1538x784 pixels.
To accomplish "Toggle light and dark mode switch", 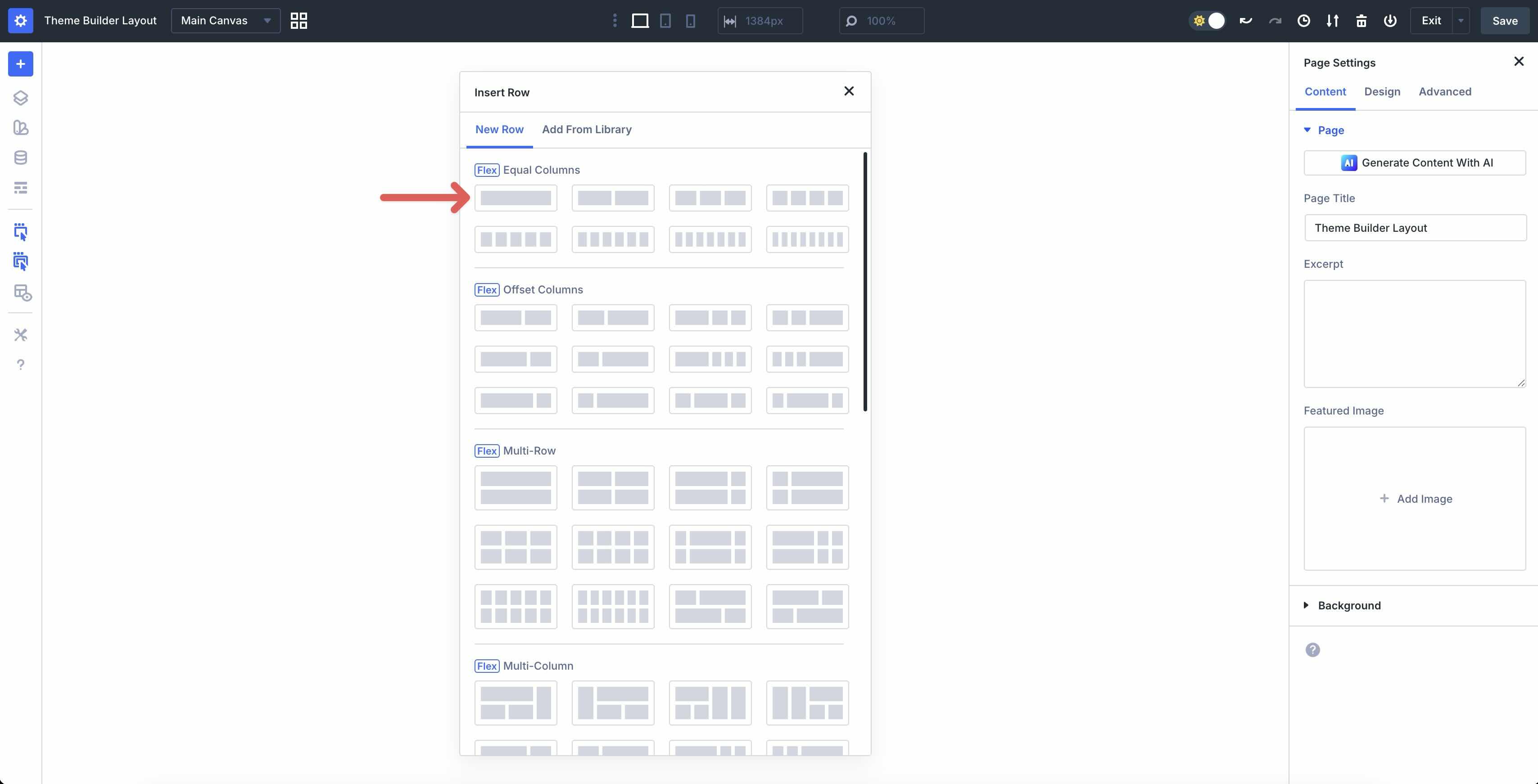I will coord(1207,20).
